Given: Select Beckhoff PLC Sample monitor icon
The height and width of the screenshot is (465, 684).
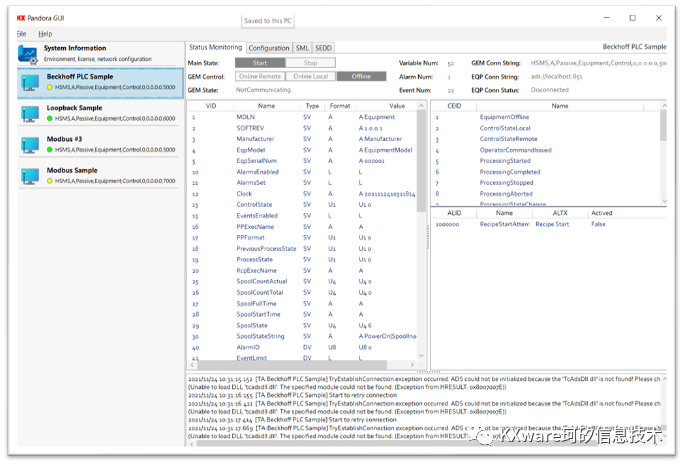Looking at the screenshot, I should pyautogui.click(x=30, y=82).
